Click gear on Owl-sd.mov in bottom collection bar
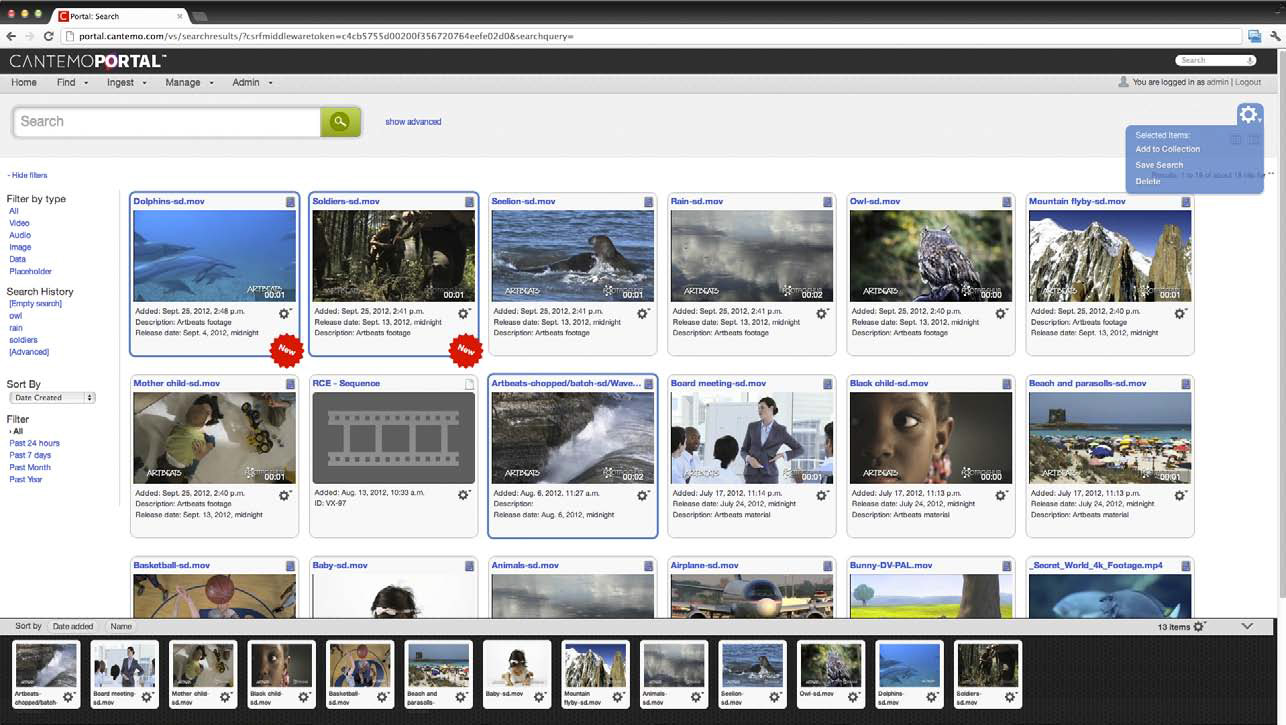 [x=854, y=697]
